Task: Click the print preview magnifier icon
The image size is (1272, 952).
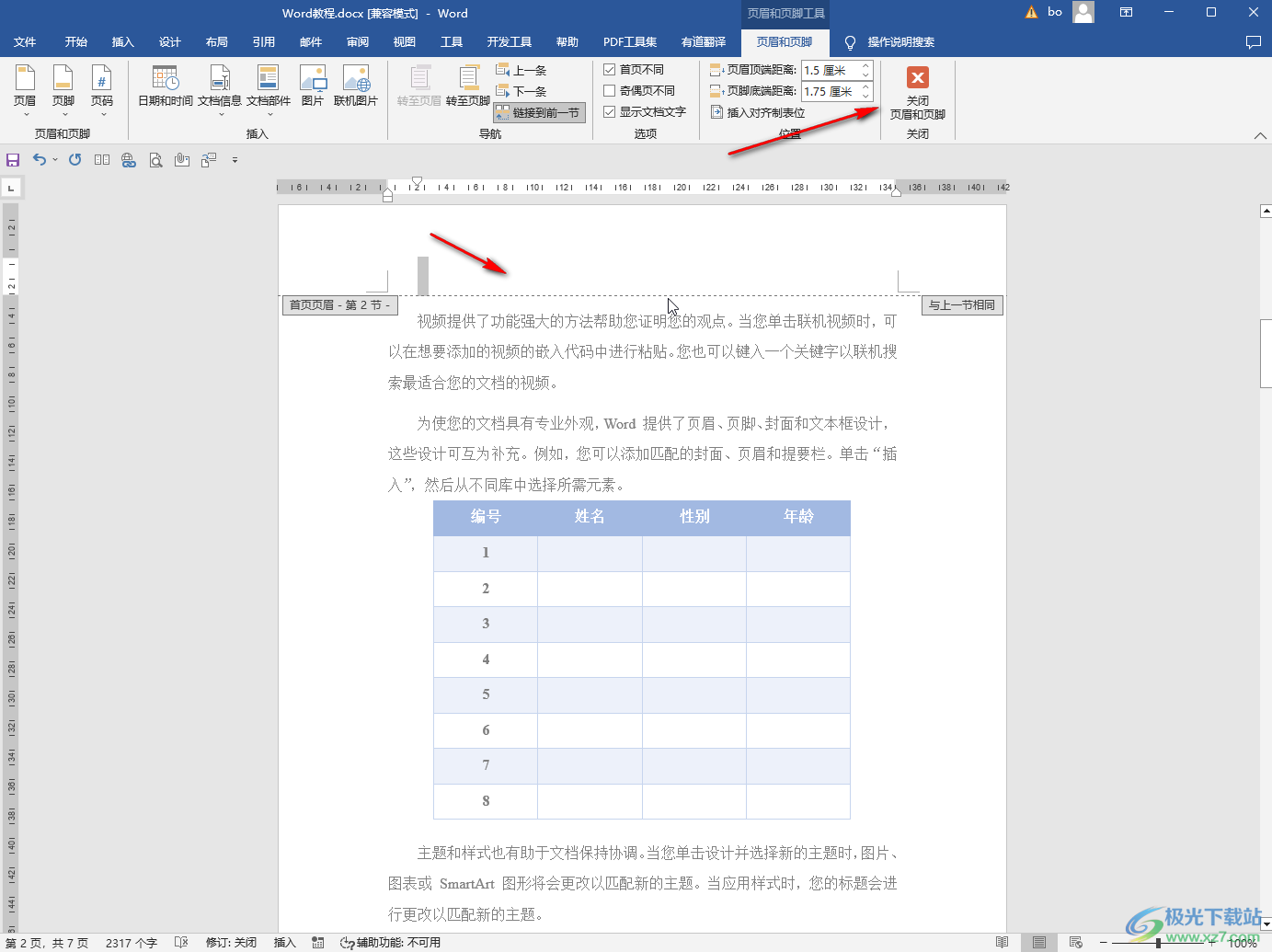Action: coord(155,160)
